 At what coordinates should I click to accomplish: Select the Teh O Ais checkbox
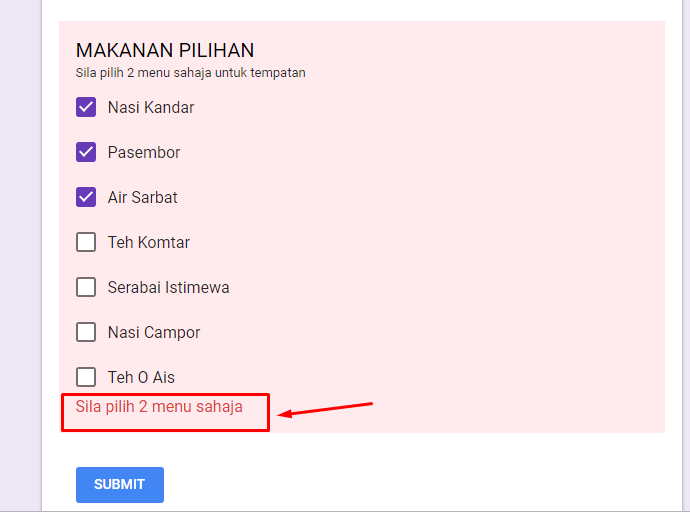pyautogui.click(x=86, y=377)
